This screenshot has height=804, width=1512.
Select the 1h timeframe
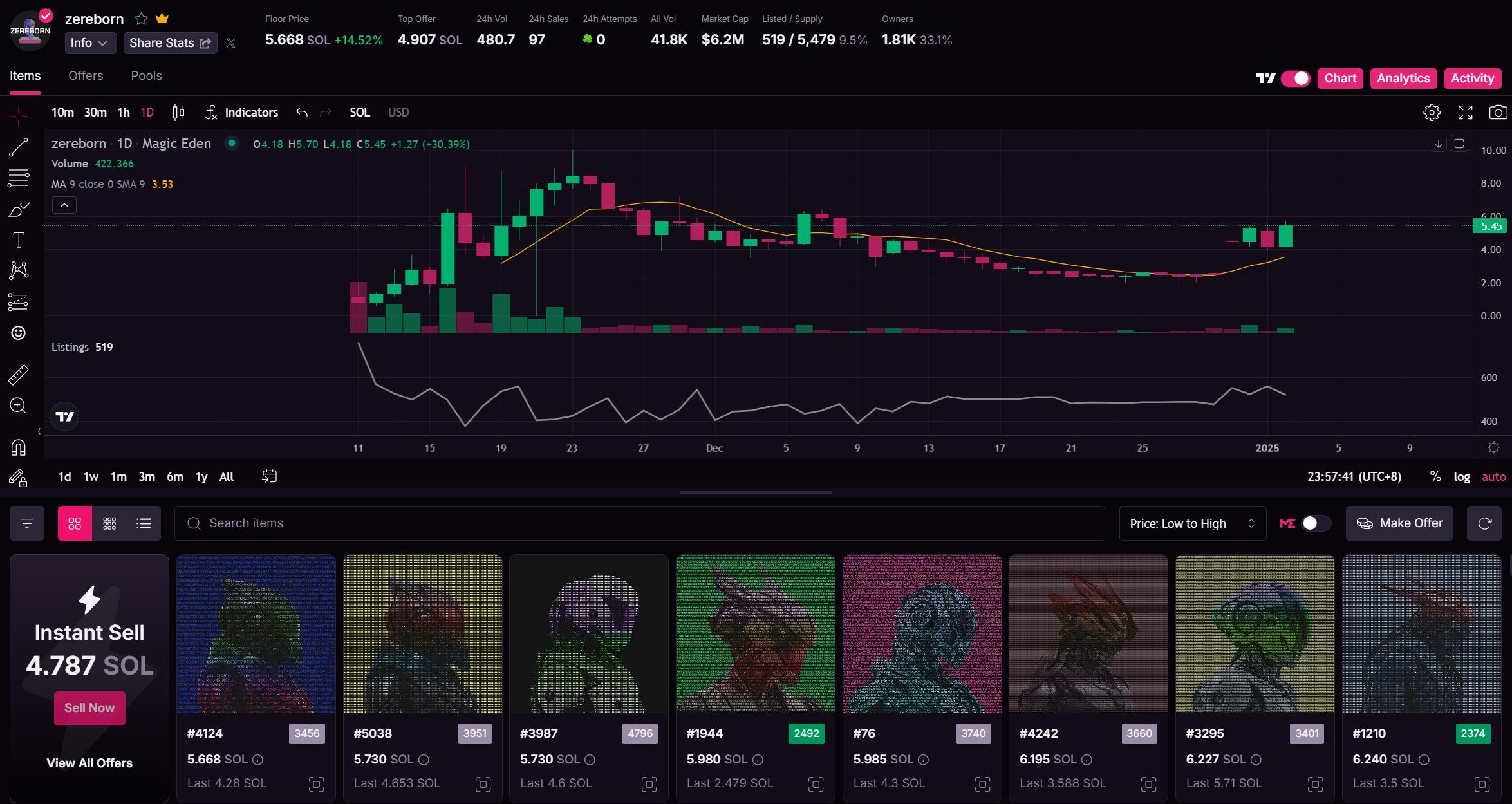coord(124,113)
